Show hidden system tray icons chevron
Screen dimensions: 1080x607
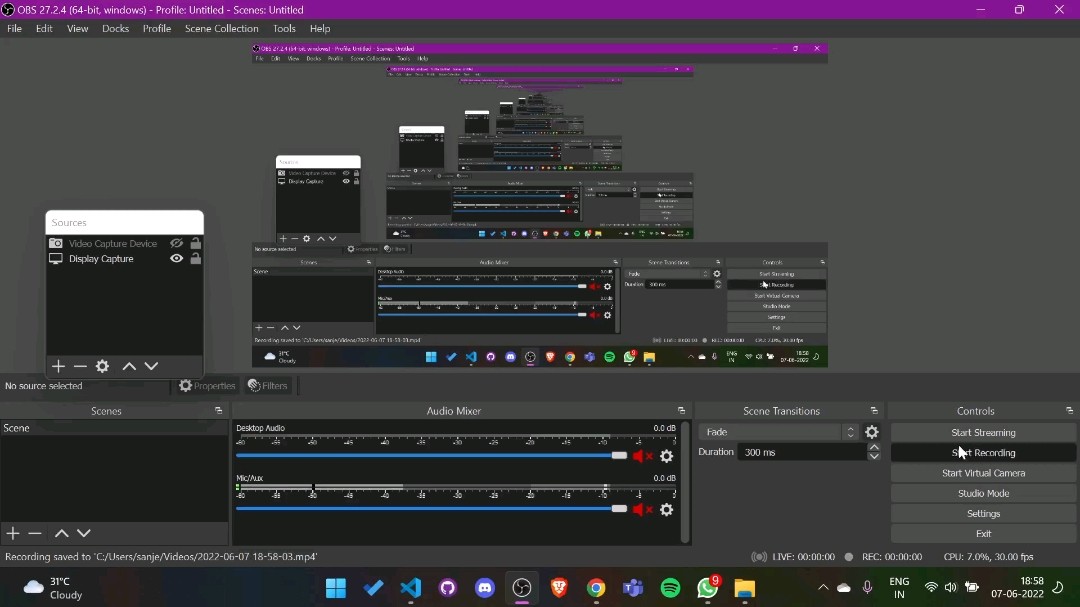coord(822,588)
